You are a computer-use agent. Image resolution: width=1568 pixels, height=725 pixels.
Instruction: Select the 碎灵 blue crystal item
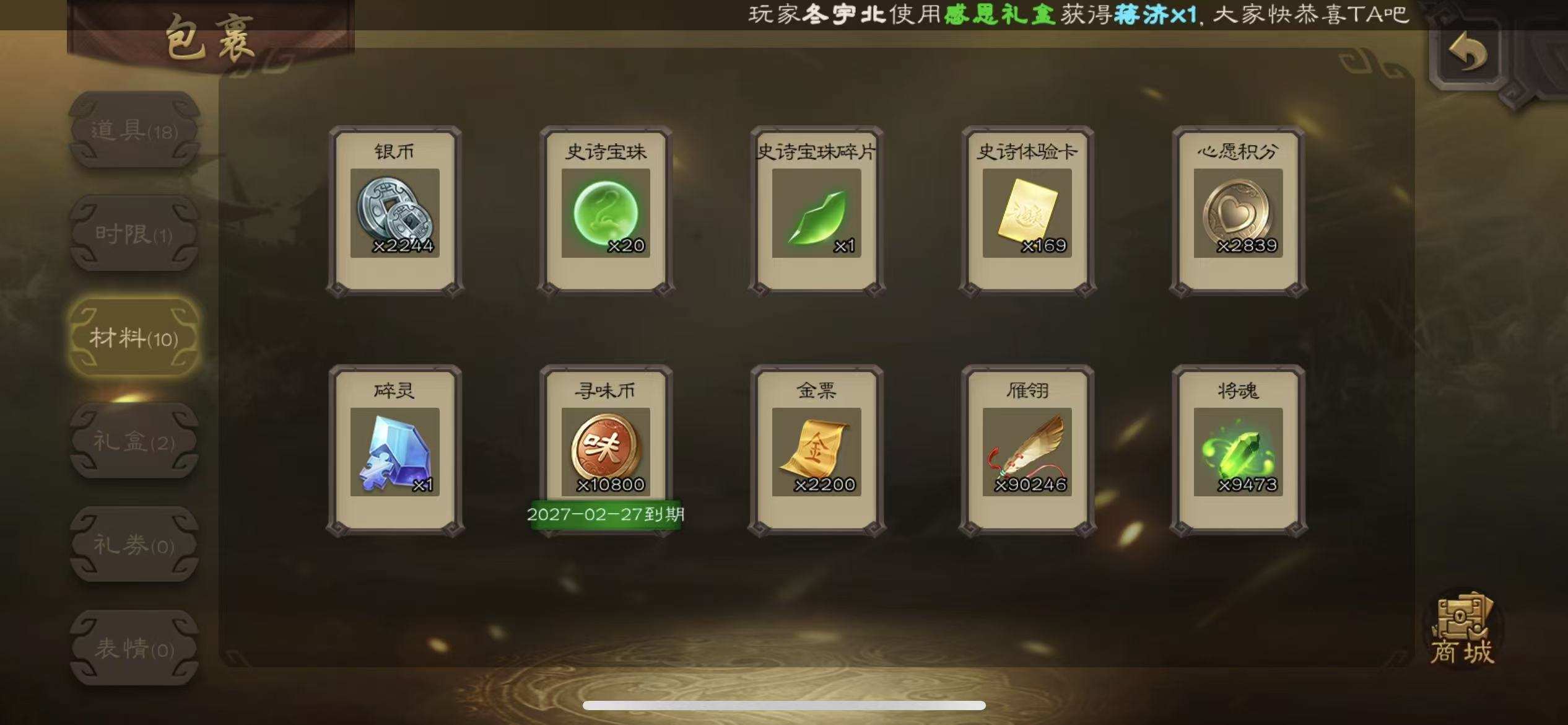point(395,450)
